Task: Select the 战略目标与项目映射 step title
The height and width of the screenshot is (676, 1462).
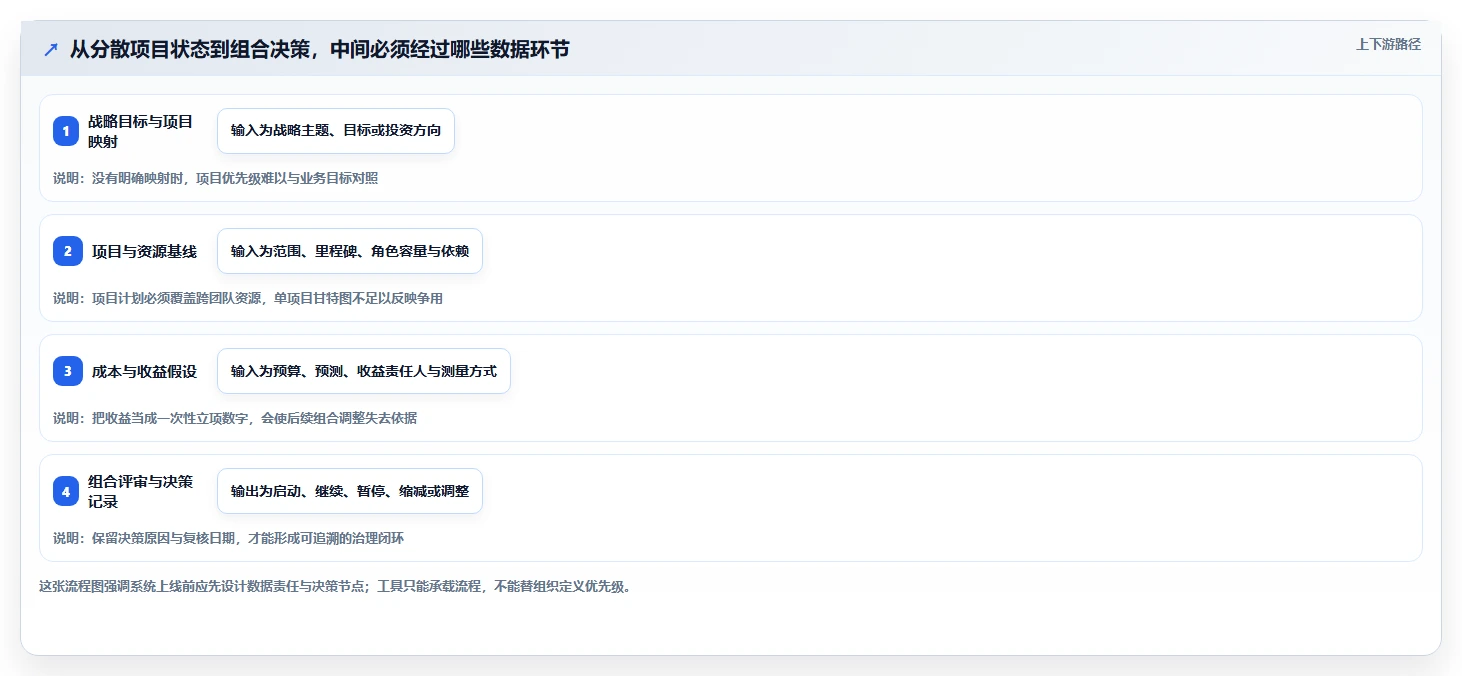Action: 141,131
